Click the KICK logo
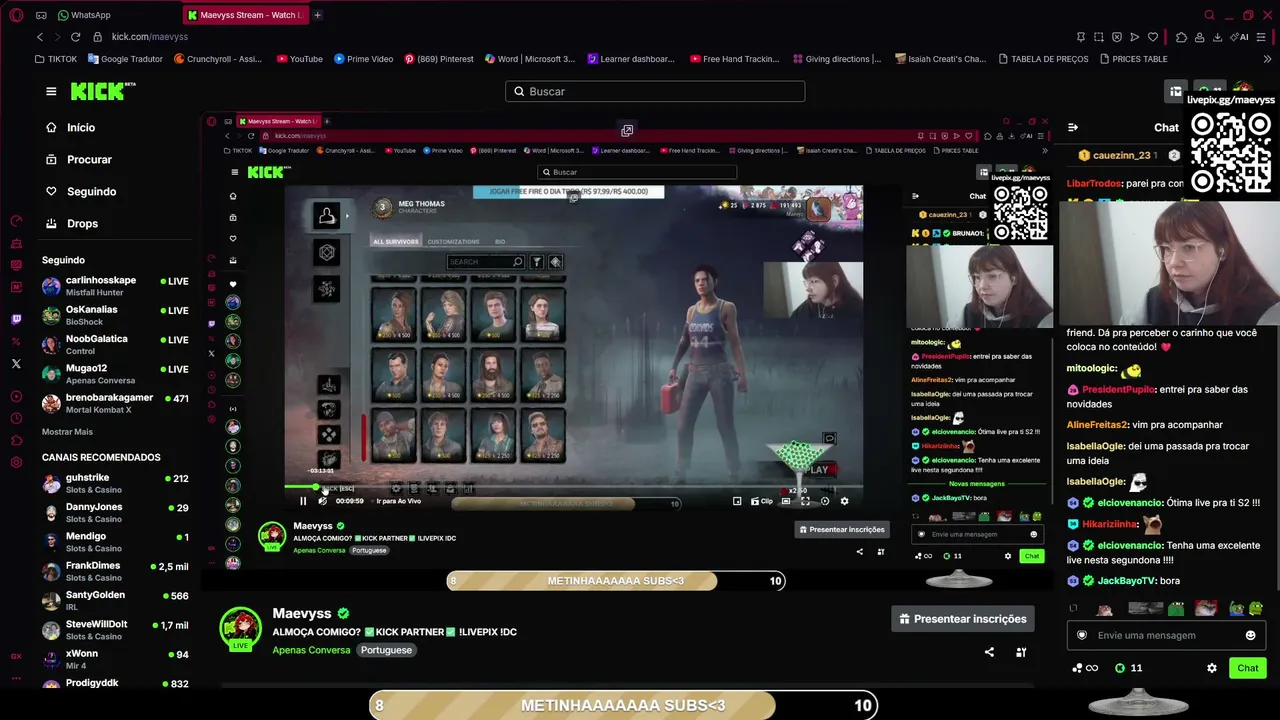Image resolution: width=1280 pixels, height=720 pixels. (x=100, y=91)
